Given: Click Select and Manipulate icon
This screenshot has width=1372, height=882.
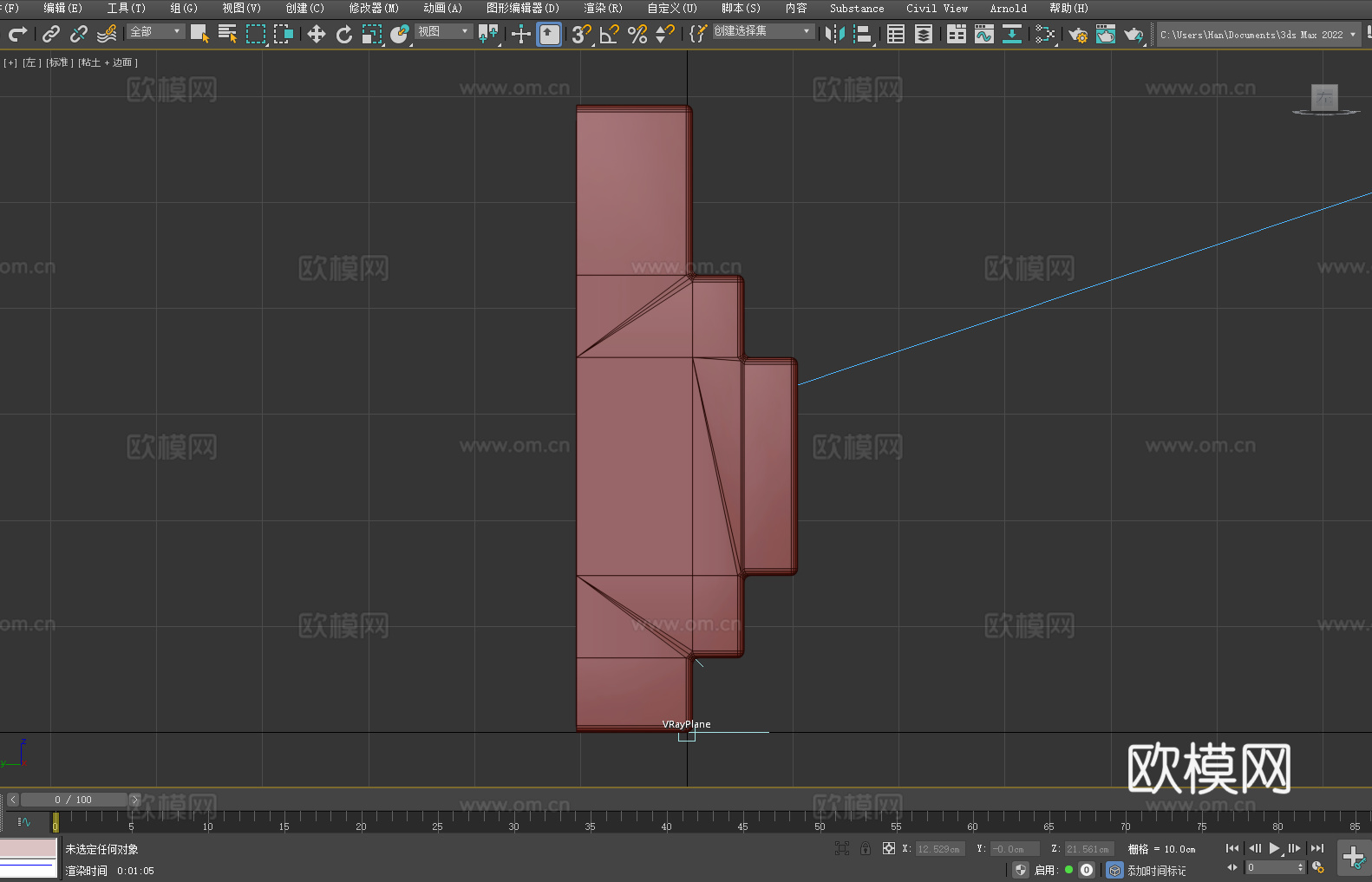Looking at the screenshot, I should [x=521, y=34].
